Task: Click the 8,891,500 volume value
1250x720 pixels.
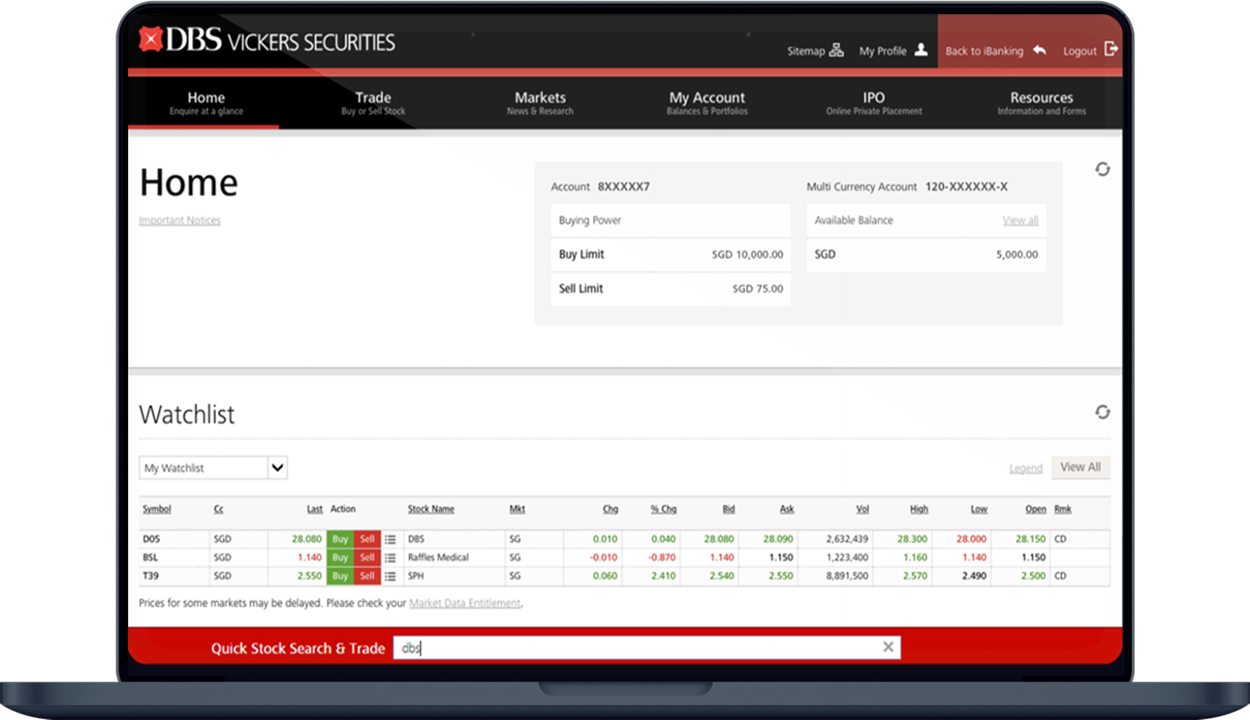Action: point(846,576)
